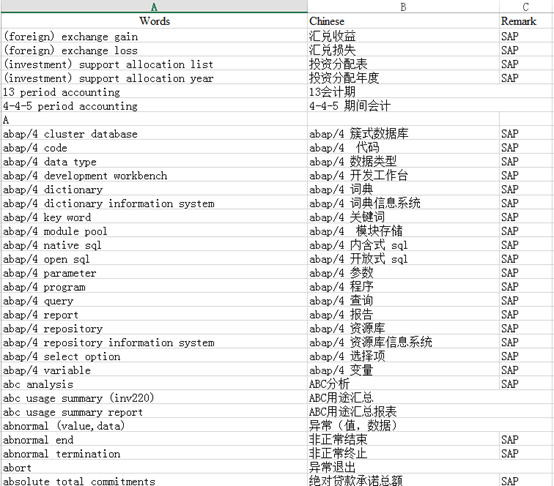Select 'abc usage summary report' cell
Screen dimensions: 554x486
tap(154, 412)
